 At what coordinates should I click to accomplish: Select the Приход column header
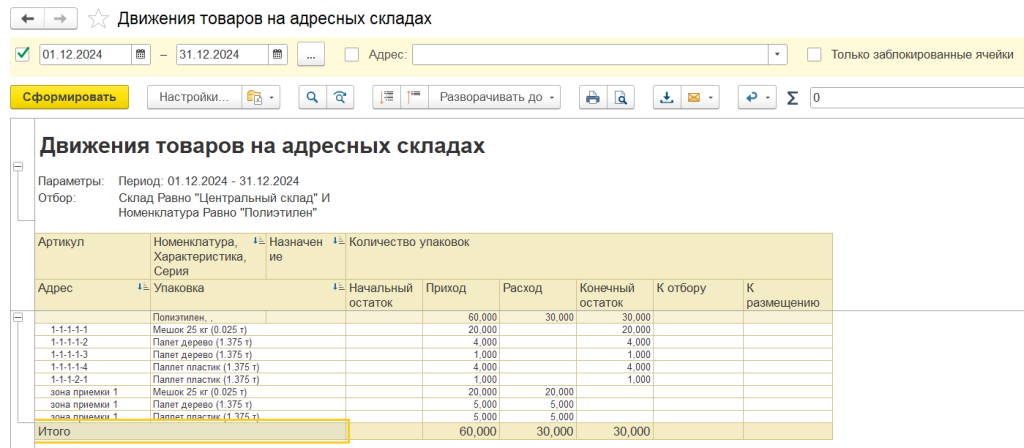(x=461, y=295)
